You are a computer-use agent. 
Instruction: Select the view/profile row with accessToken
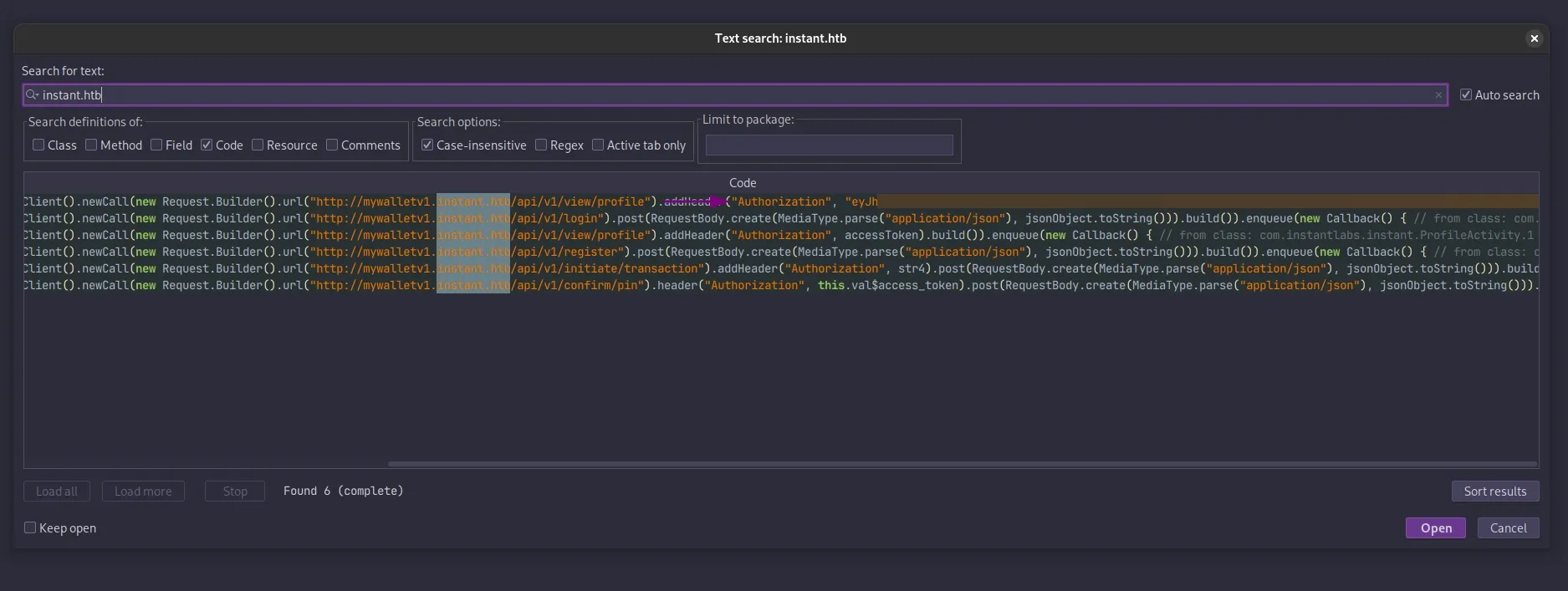[x=781, y=235]
